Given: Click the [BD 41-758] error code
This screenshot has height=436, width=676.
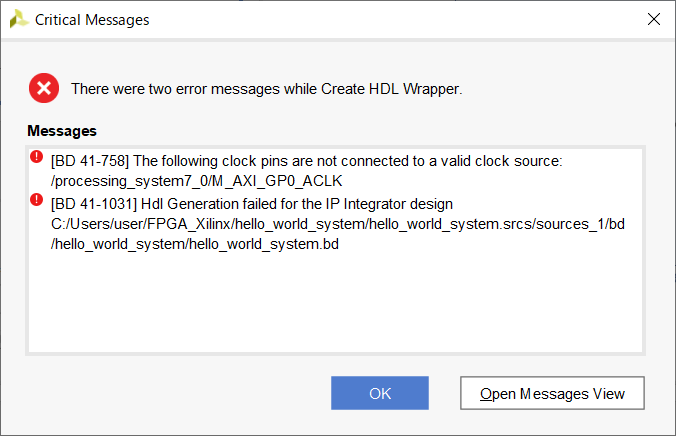Looking at the screenshot, I should coord(90,161).
